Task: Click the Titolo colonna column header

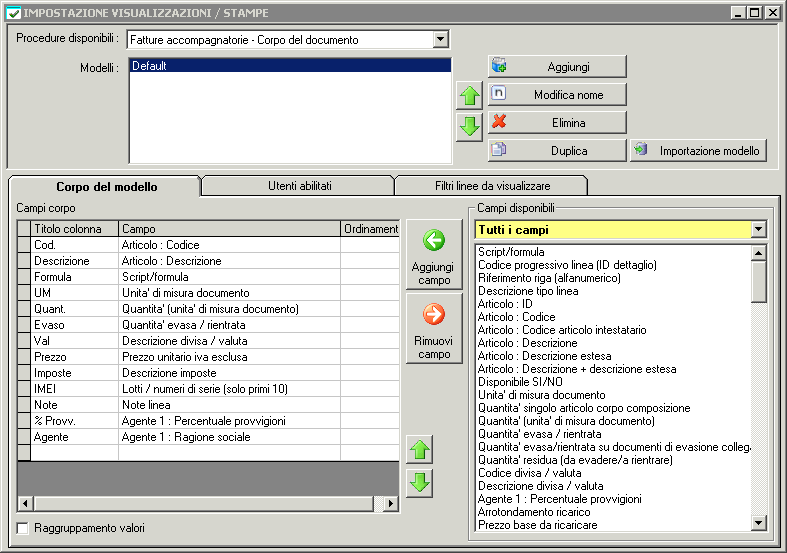Action: (x=75, y=229)
